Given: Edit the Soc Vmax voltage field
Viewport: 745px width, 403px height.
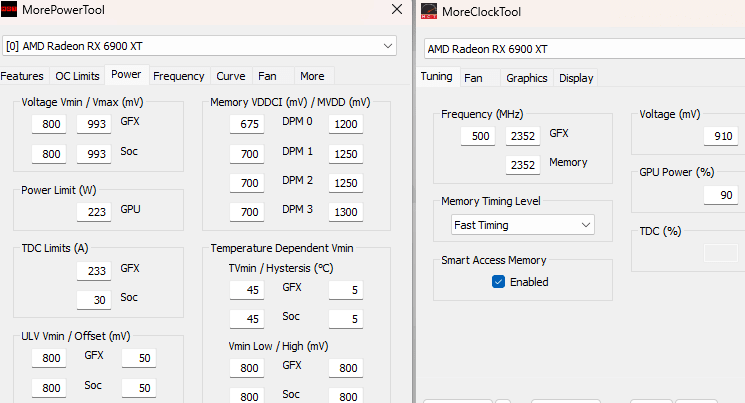Looking at the screenshot, I should (94, 154).
